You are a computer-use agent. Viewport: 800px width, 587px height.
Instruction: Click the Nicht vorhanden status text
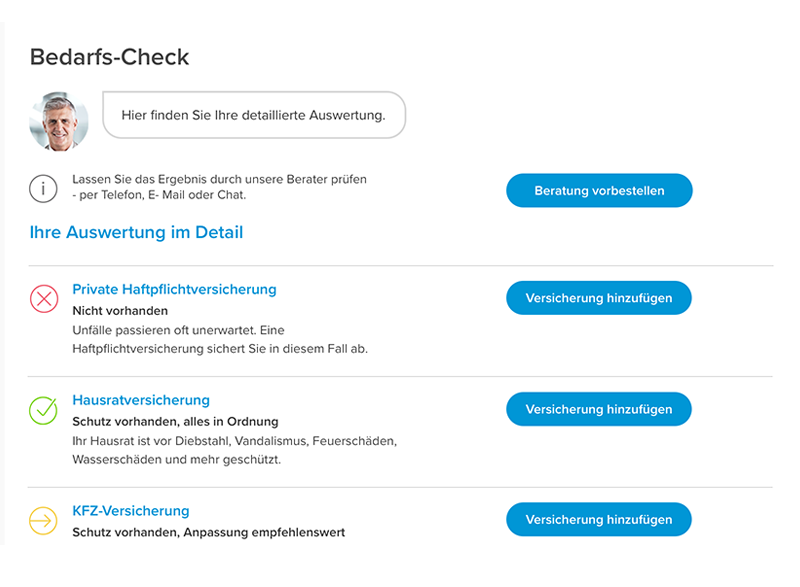tap(120, 311)
